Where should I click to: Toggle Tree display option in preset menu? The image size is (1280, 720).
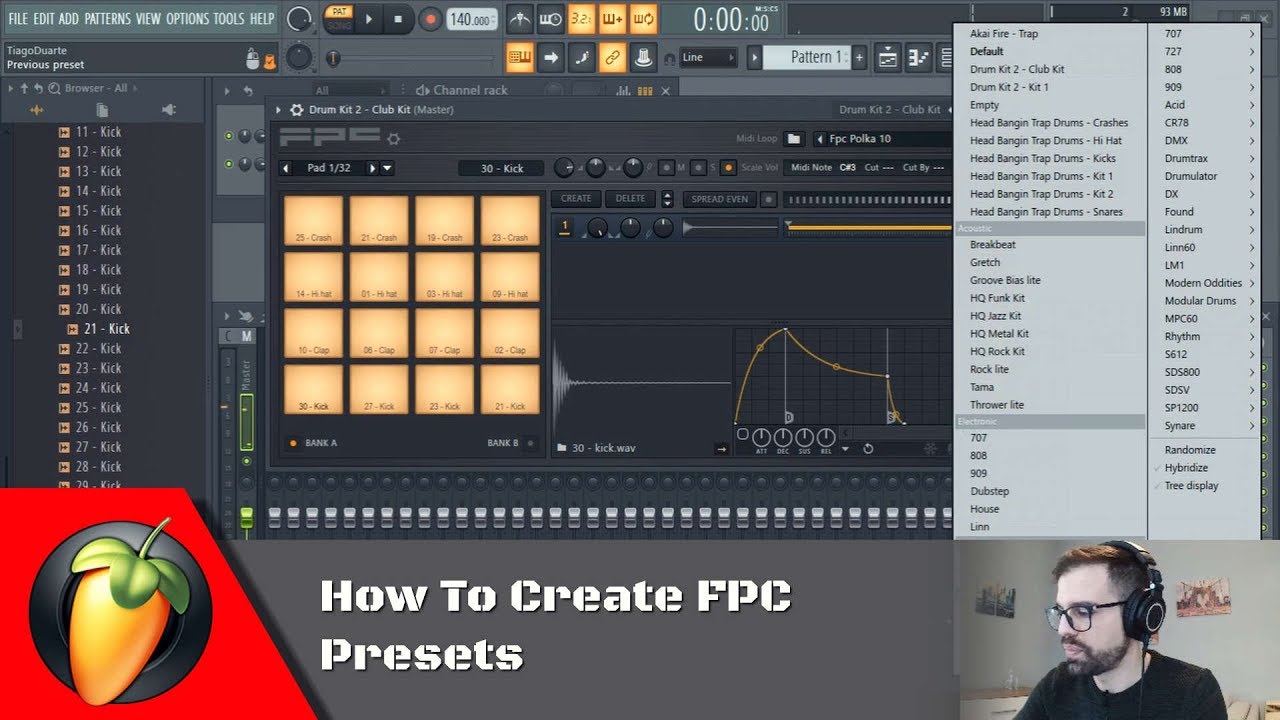1191,486
